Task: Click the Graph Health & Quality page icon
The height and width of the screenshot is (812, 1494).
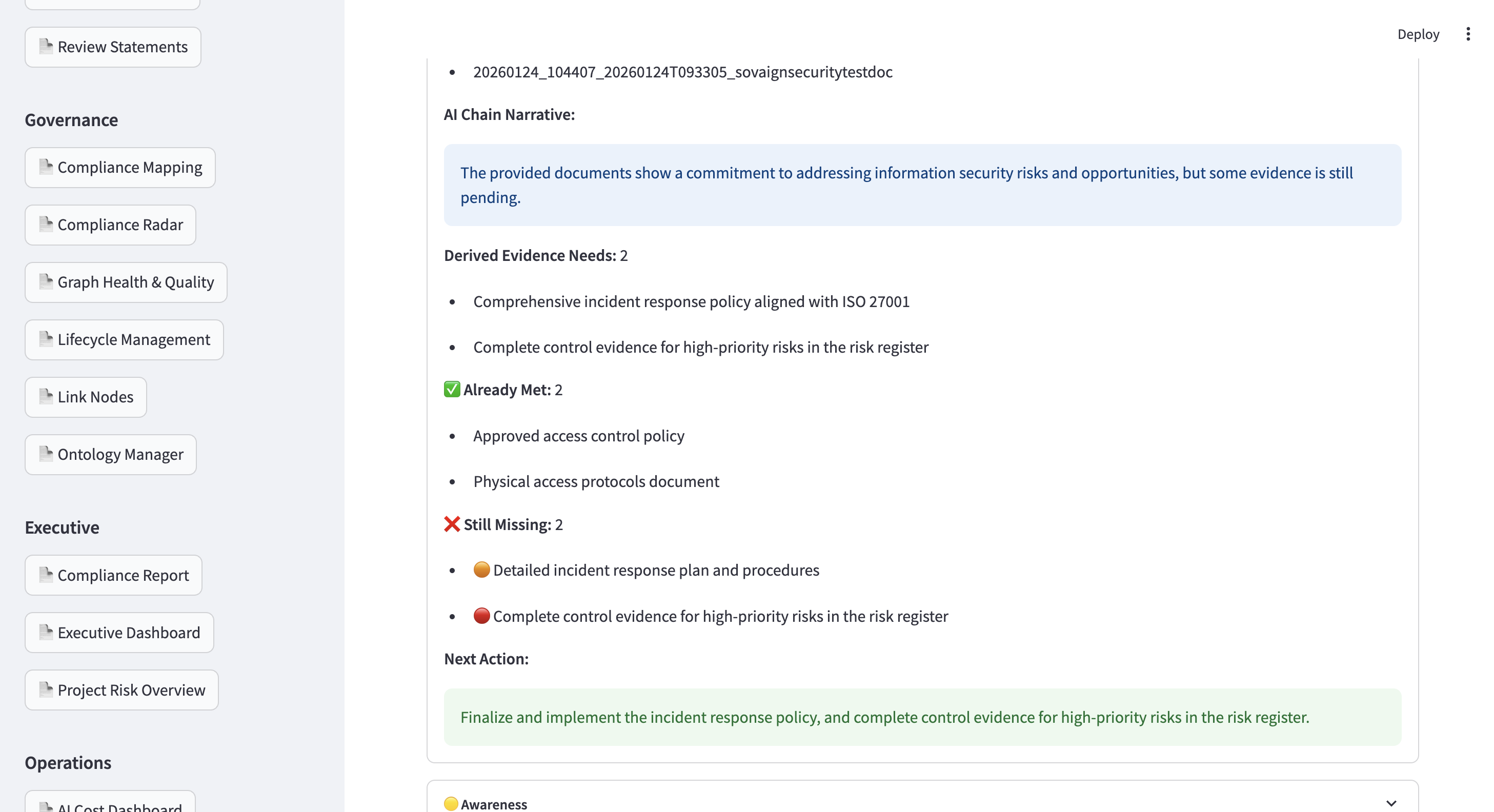Action: tap(45, 282)
